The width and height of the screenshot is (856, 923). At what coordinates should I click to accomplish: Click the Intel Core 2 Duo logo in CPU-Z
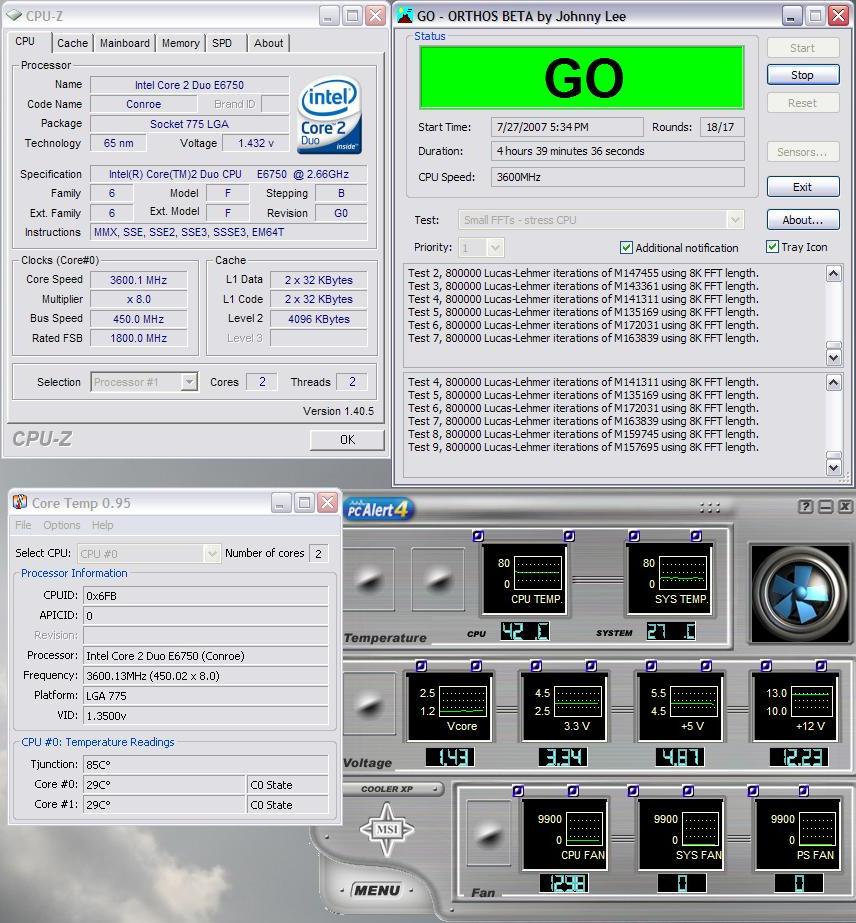point(329,116)
